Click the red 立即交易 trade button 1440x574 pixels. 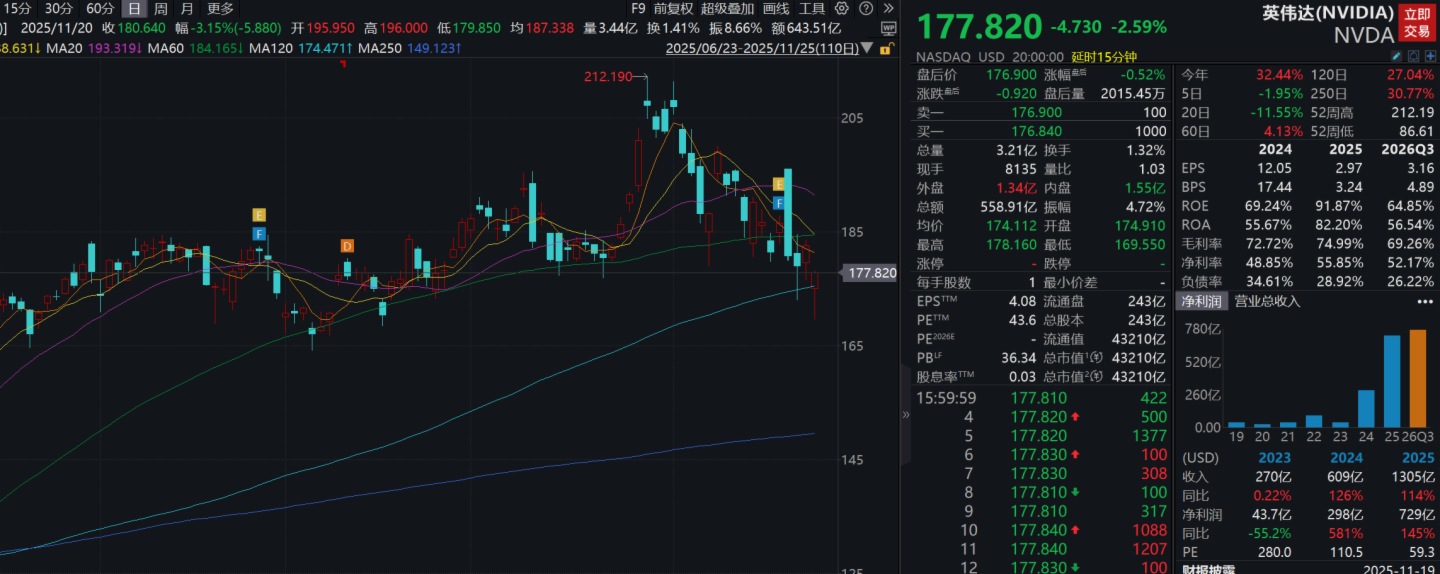[1416, 22]
